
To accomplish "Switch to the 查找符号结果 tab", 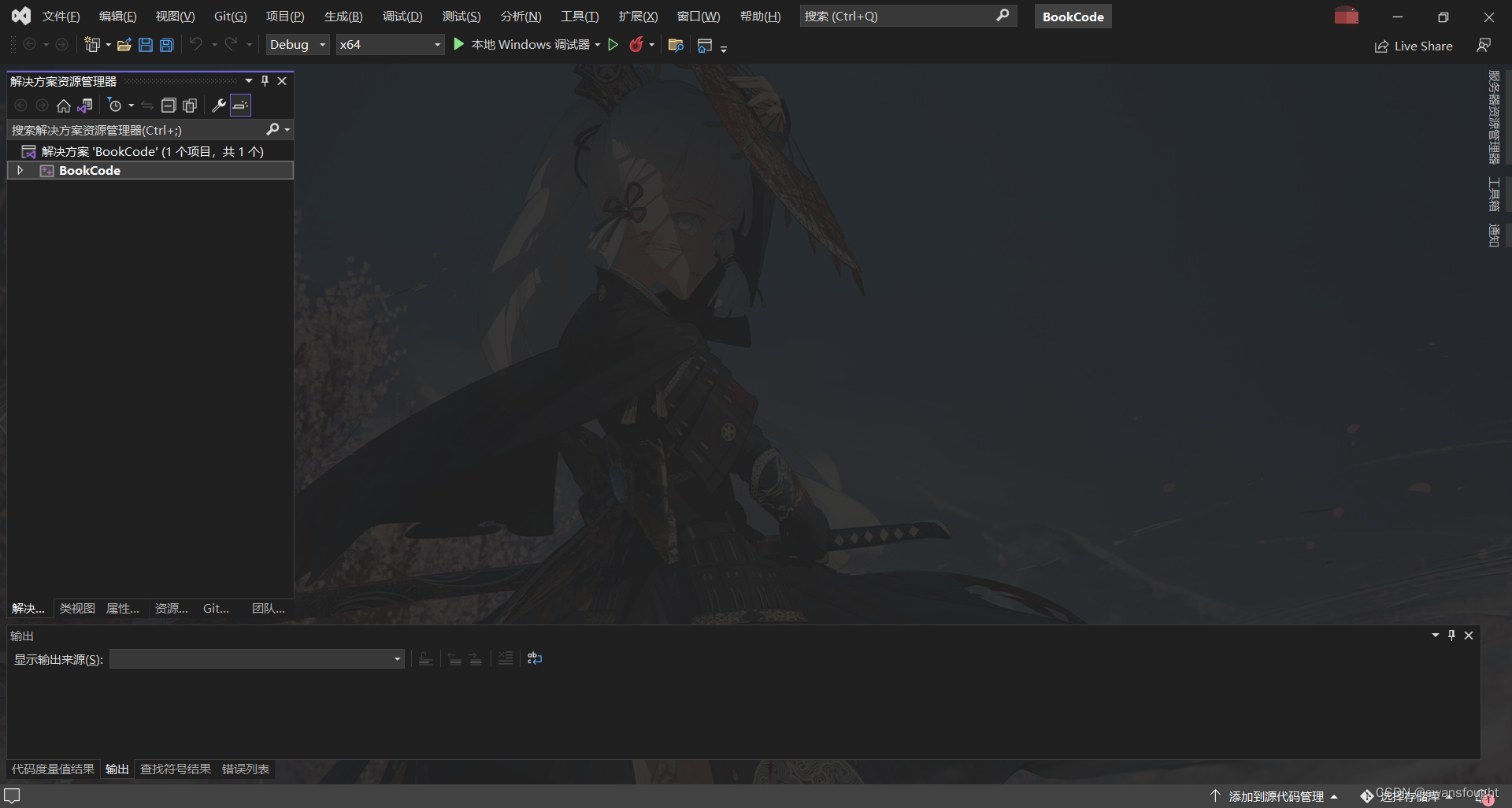I will pos(176,769).
